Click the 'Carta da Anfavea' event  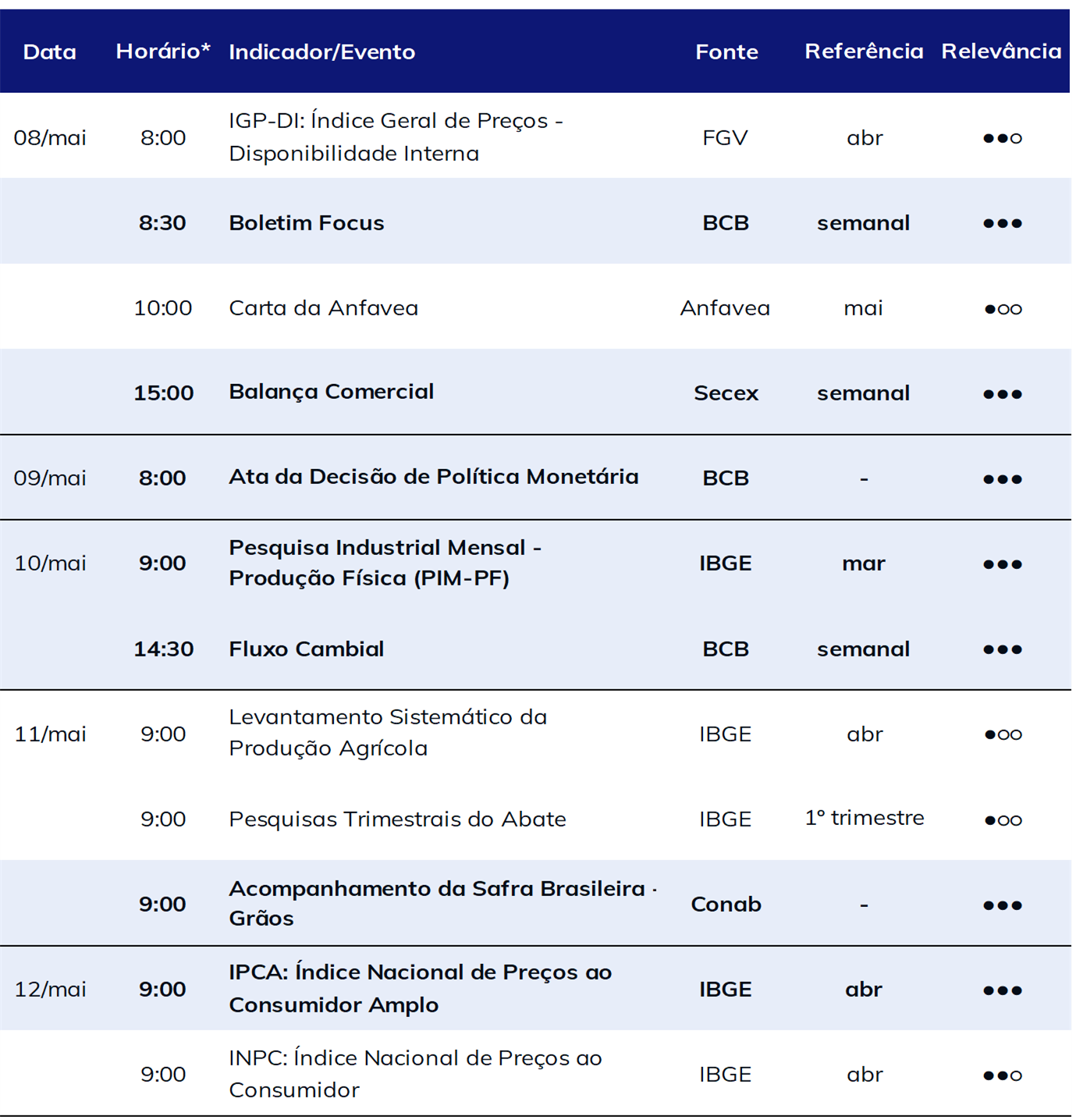(x=323, y=308)
